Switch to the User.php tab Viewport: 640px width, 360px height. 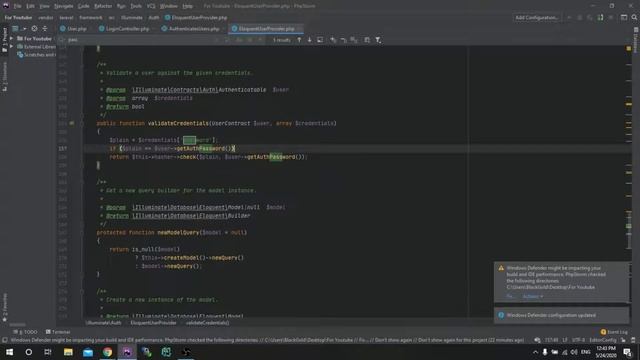point(73,29)
